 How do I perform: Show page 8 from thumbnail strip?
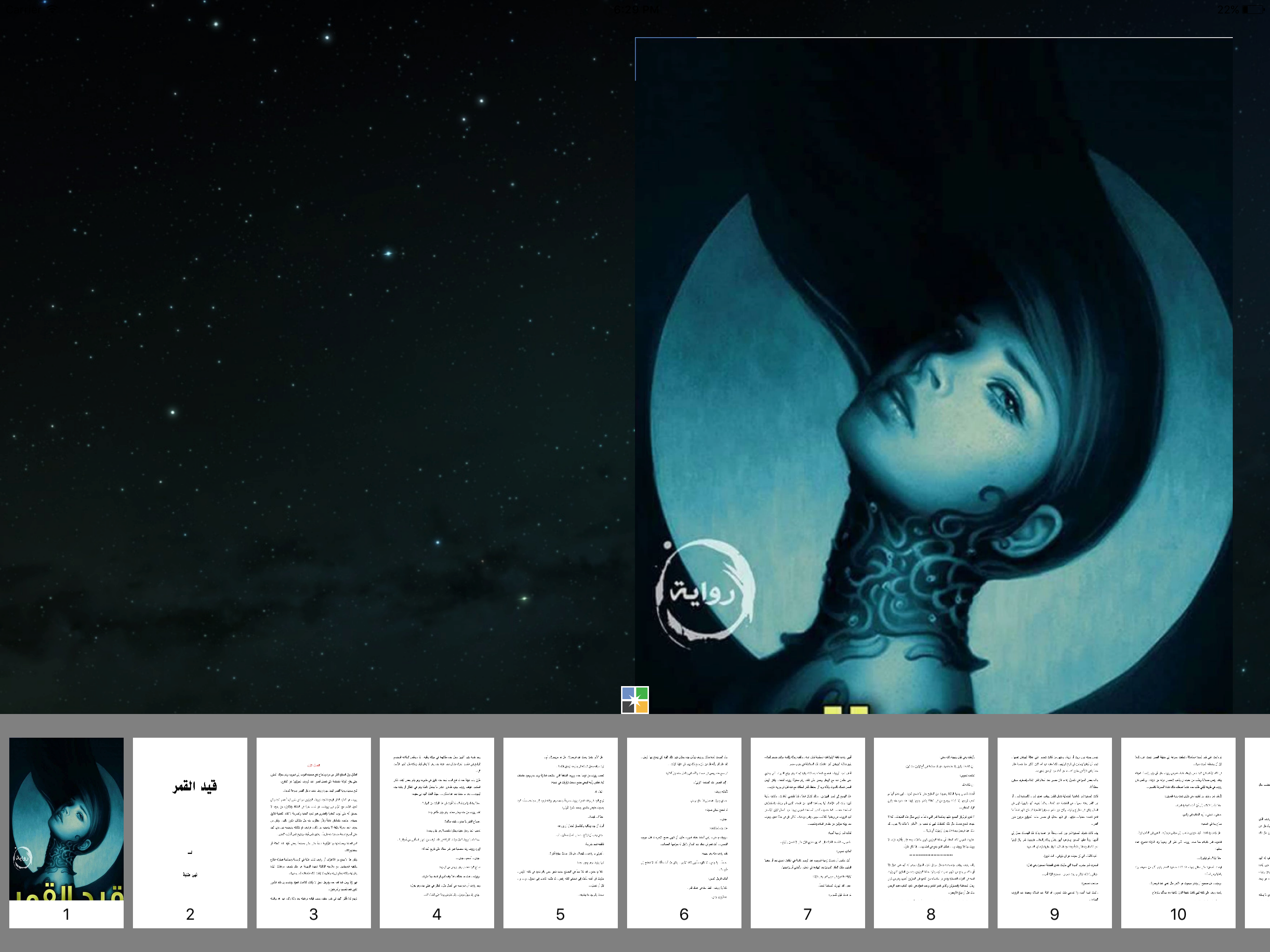(931, 833)
